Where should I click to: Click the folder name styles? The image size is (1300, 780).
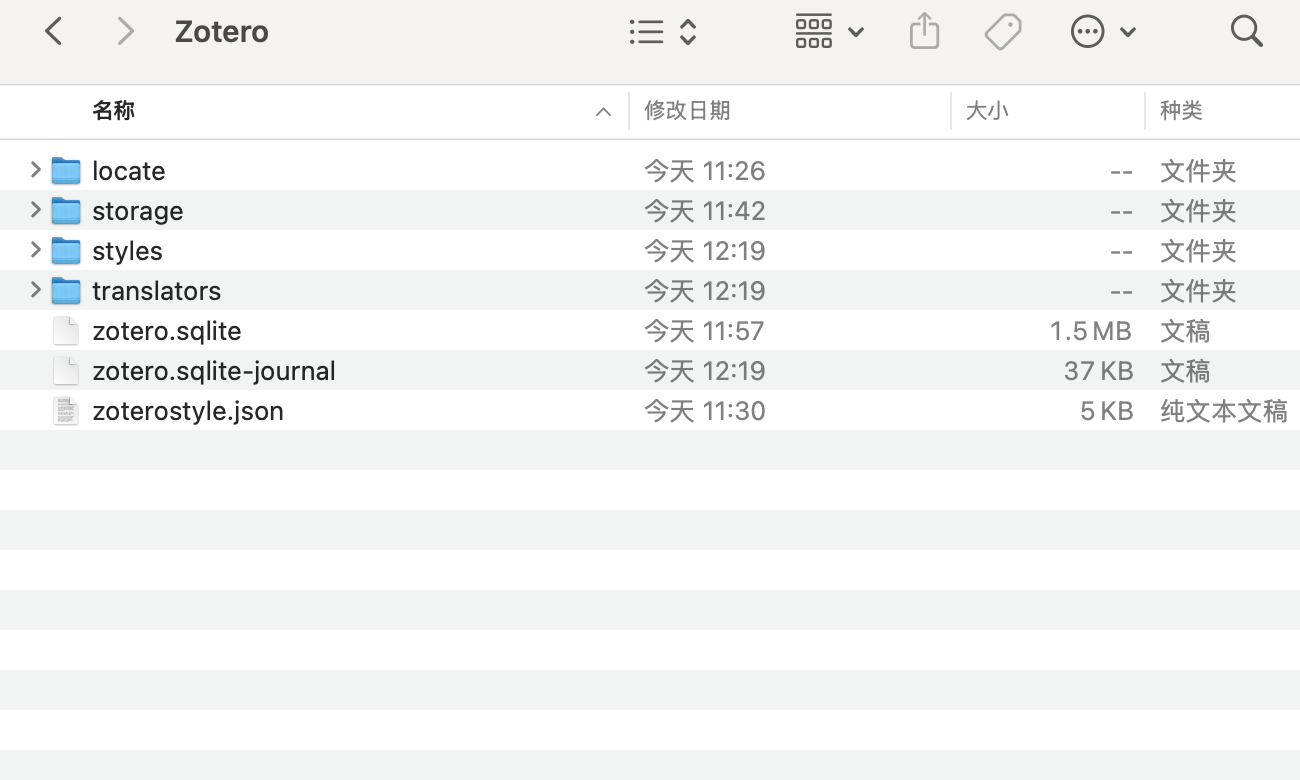click(127, 251)
